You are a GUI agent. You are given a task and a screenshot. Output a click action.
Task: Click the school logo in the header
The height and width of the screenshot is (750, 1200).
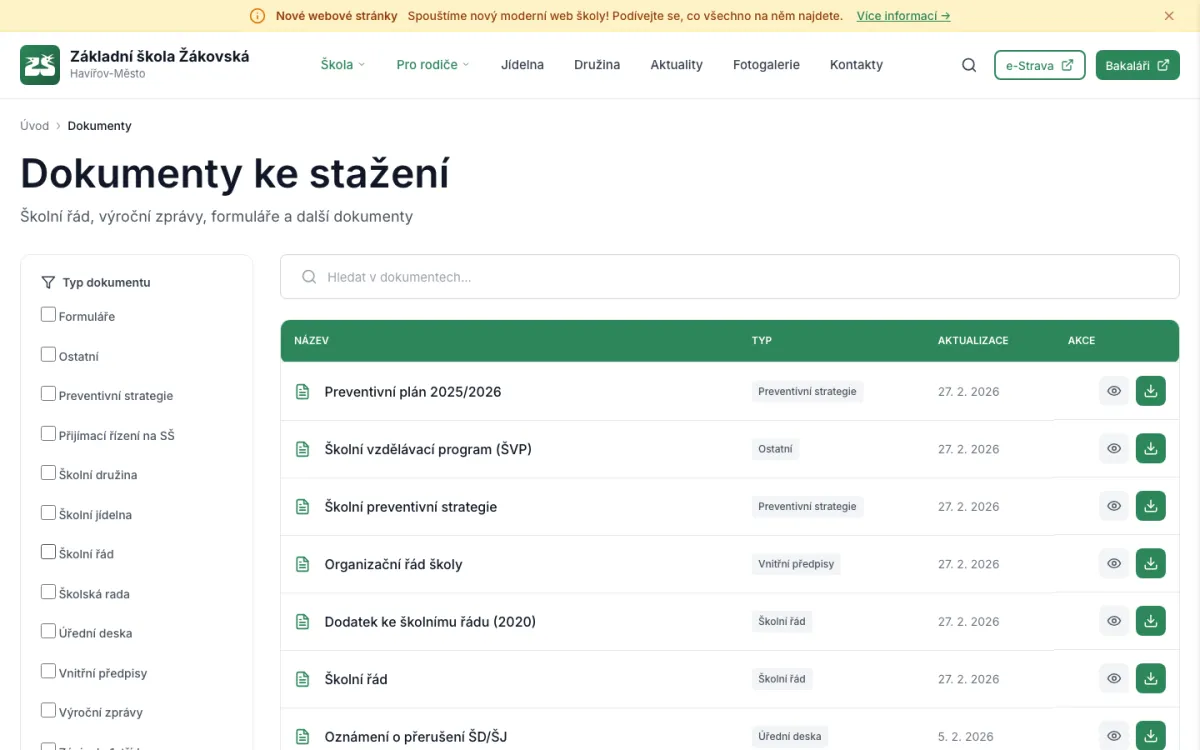pyautogui.click(x=40, y=64)
